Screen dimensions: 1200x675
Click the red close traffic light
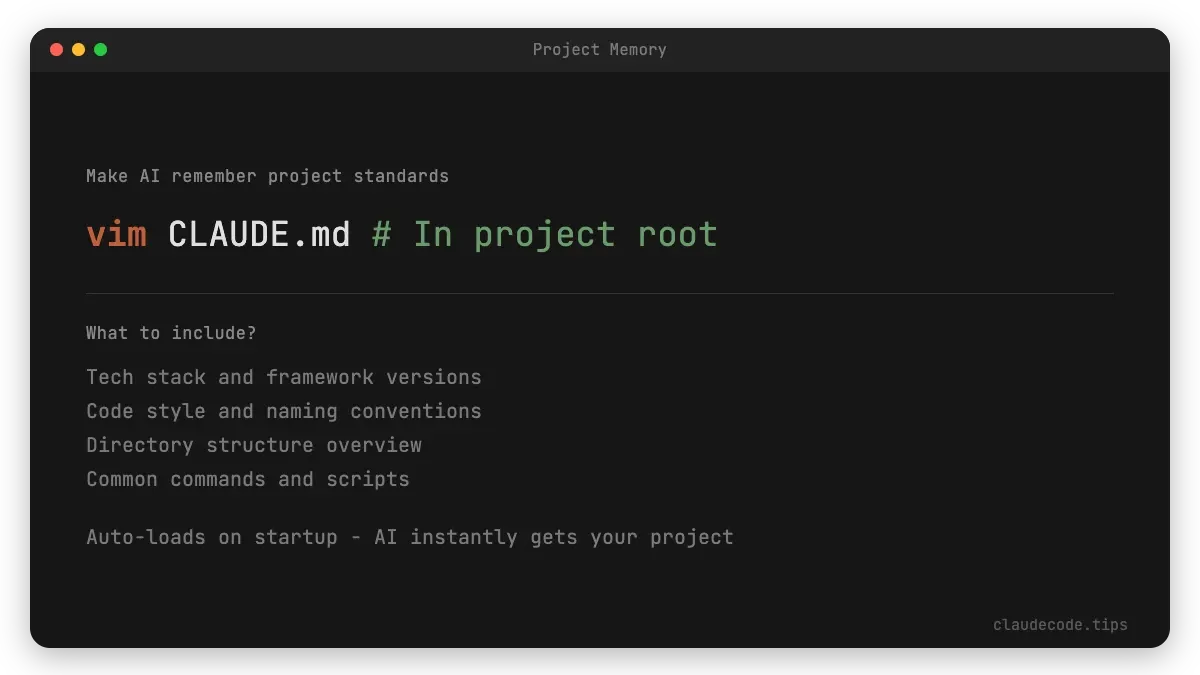click(57, 48)
